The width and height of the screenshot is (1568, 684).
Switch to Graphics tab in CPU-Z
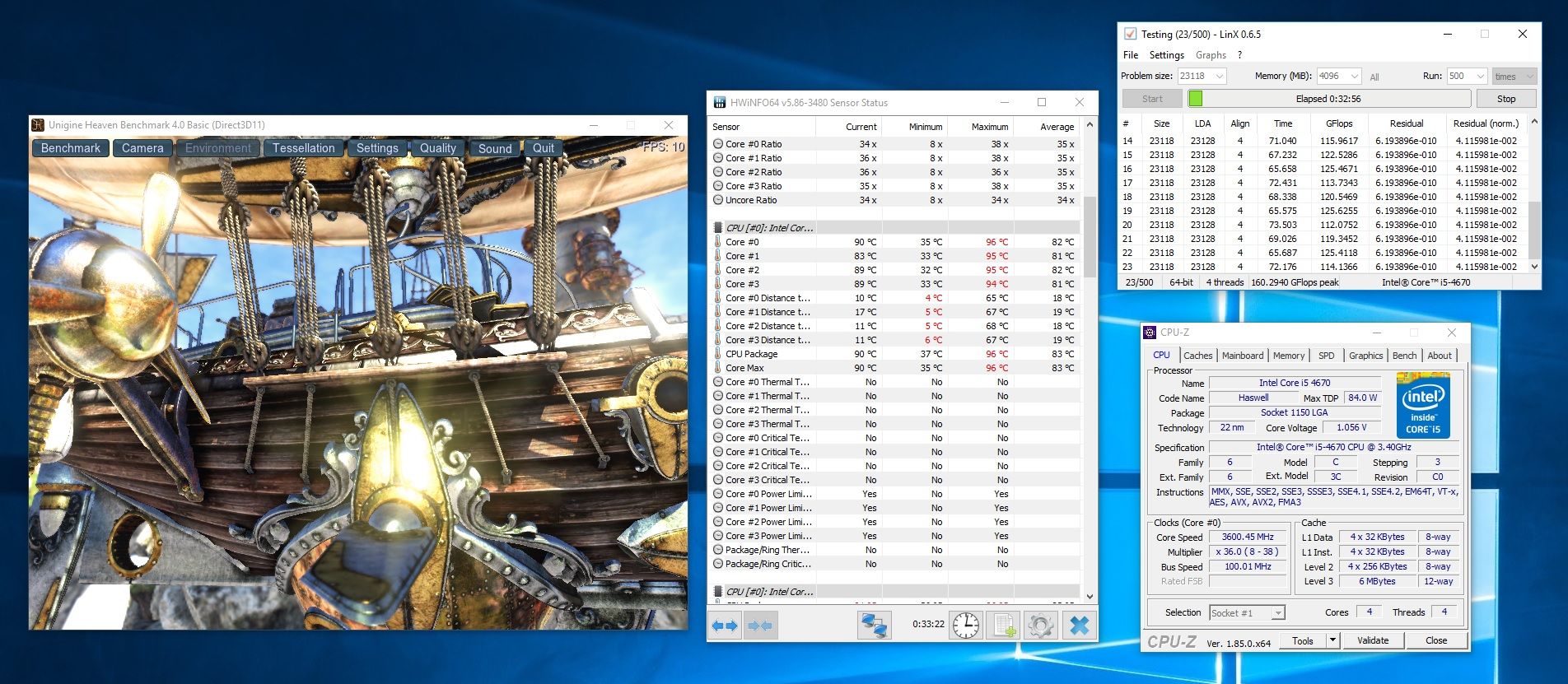coord(1365,356)
